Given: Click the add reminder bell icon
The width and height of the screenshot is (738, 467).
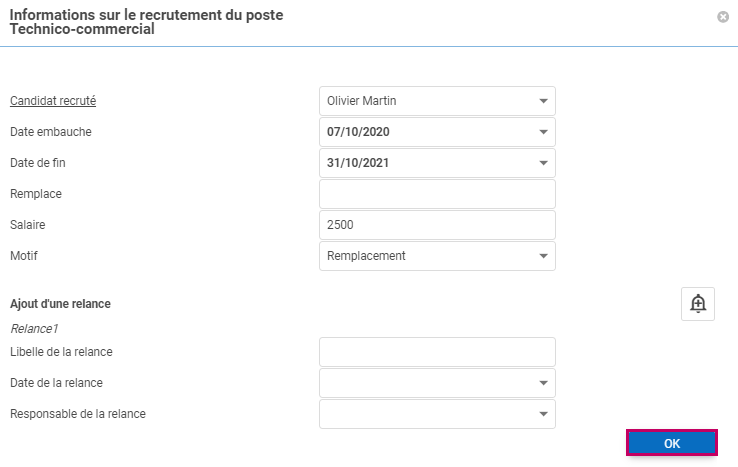Looking at the screenshot, I should [x=698, y=304].
